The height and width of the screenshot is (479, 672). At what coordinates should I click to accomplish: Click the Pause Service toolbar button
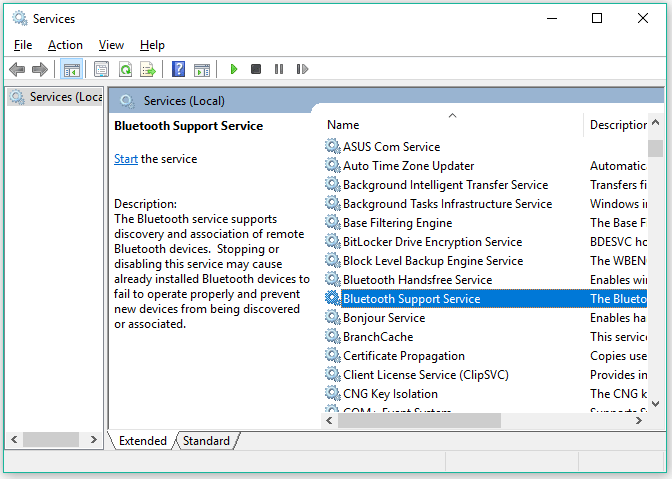[x=279, y=69]
